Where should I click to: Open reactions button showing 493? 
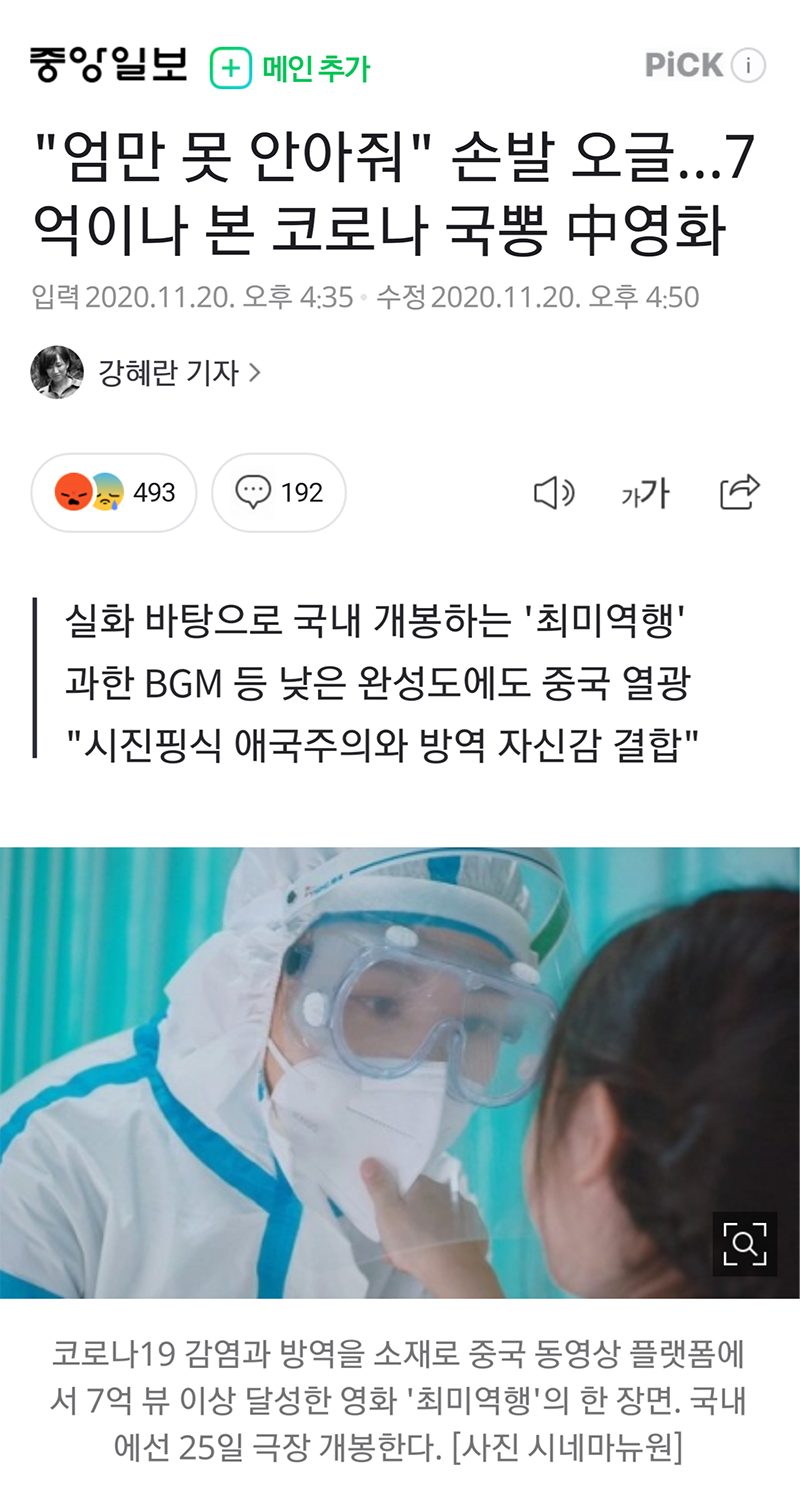pos(114,492)
